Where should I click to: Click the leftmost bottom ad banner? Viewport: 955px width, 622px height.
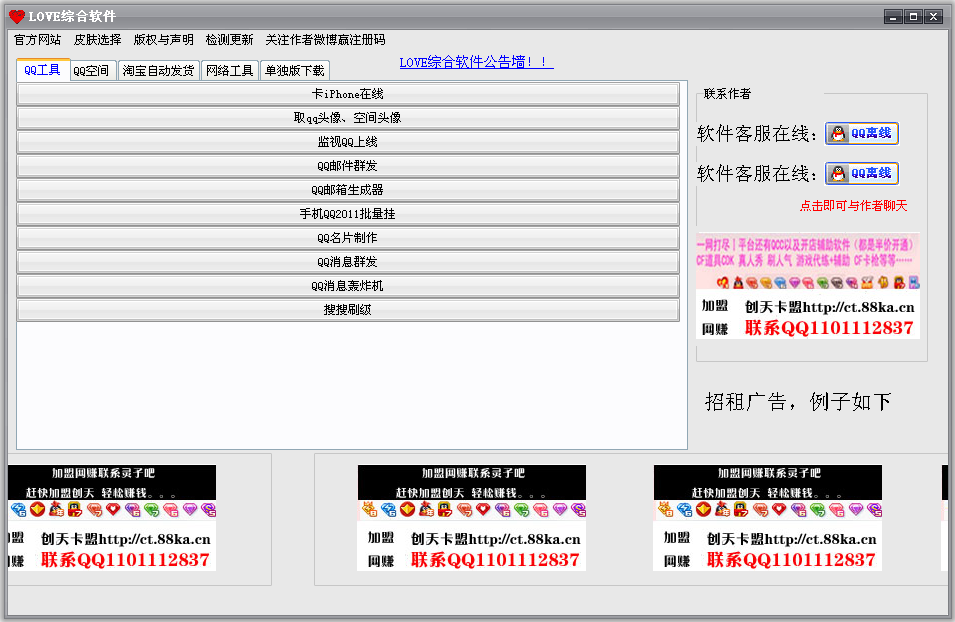coord(112,518)
